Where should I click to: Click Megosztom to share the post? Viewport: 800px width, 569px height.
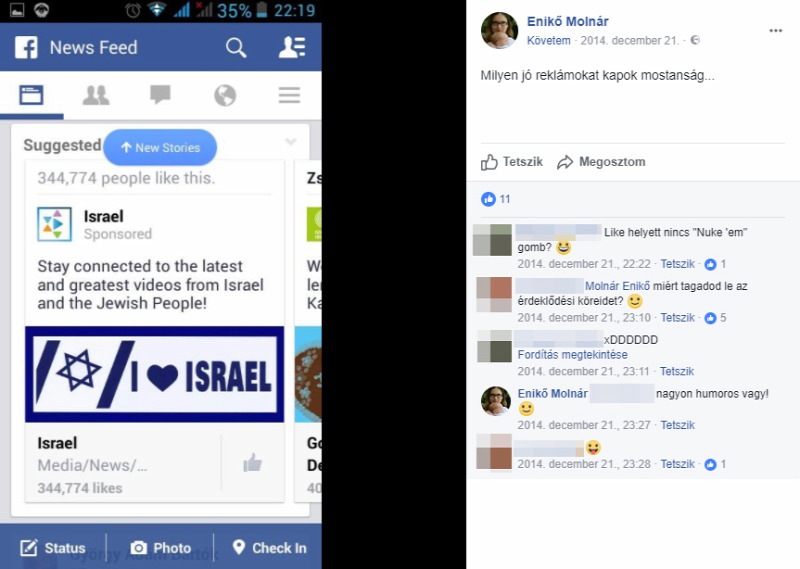[601, 162]
